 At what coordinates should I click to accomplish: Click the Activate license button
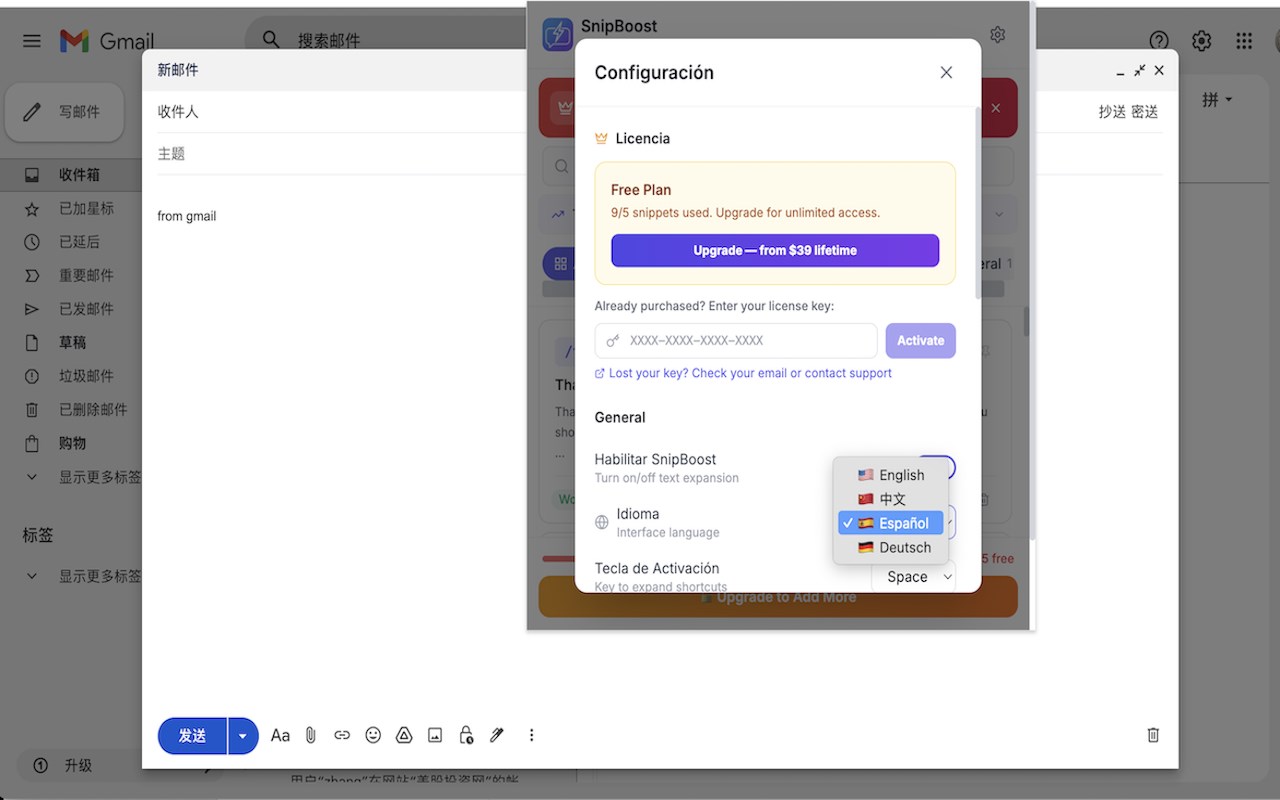click(921, 341)
